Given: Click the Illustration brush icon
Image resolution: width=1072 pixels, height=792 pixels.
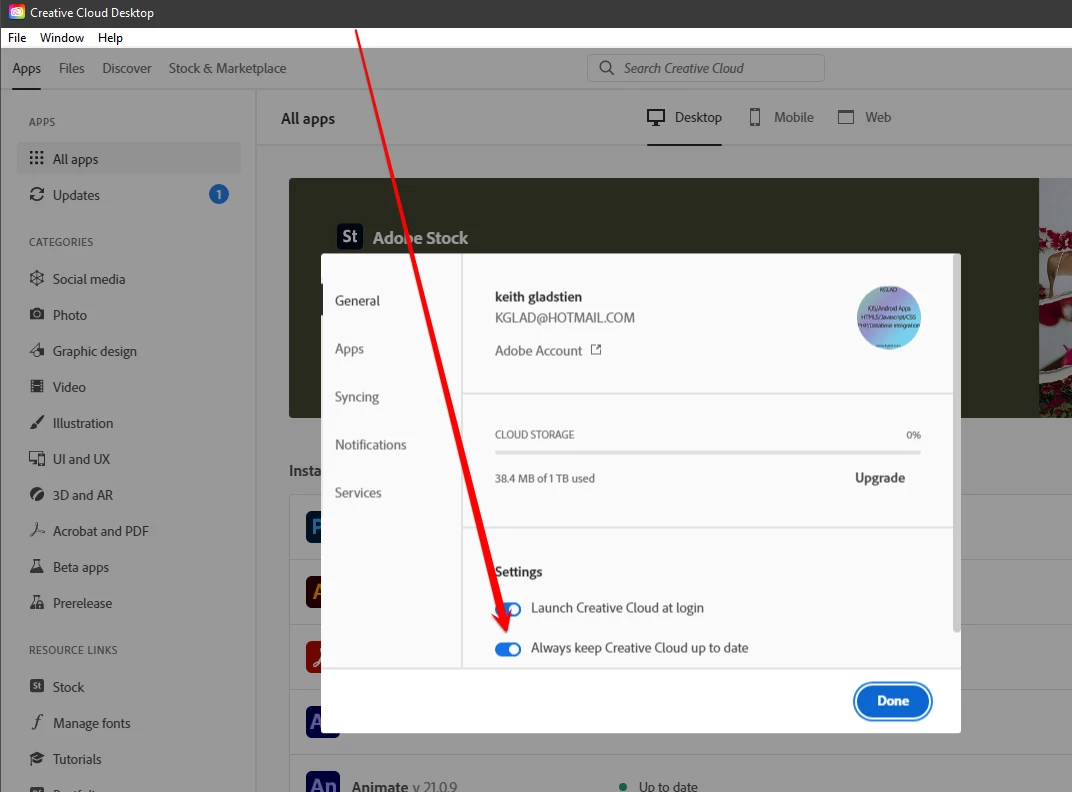Looking at the screenshot, I should click(37, 422).
